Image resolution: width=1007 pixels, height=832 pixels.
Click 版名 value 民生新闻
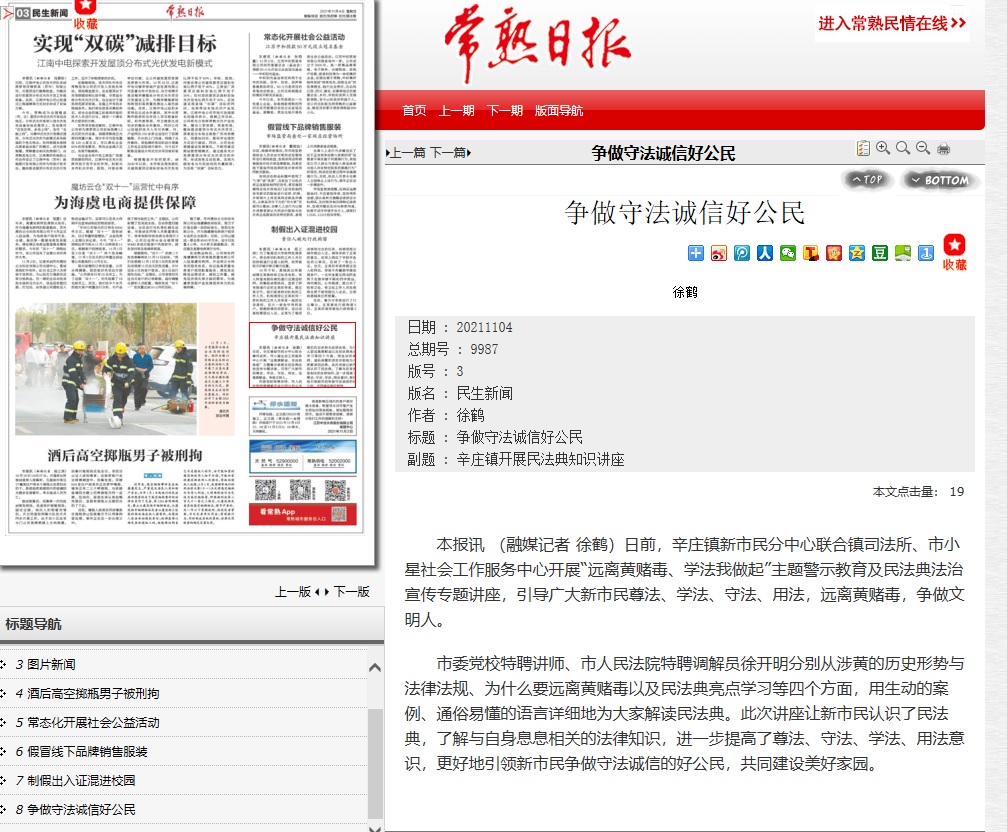(484, 394)
